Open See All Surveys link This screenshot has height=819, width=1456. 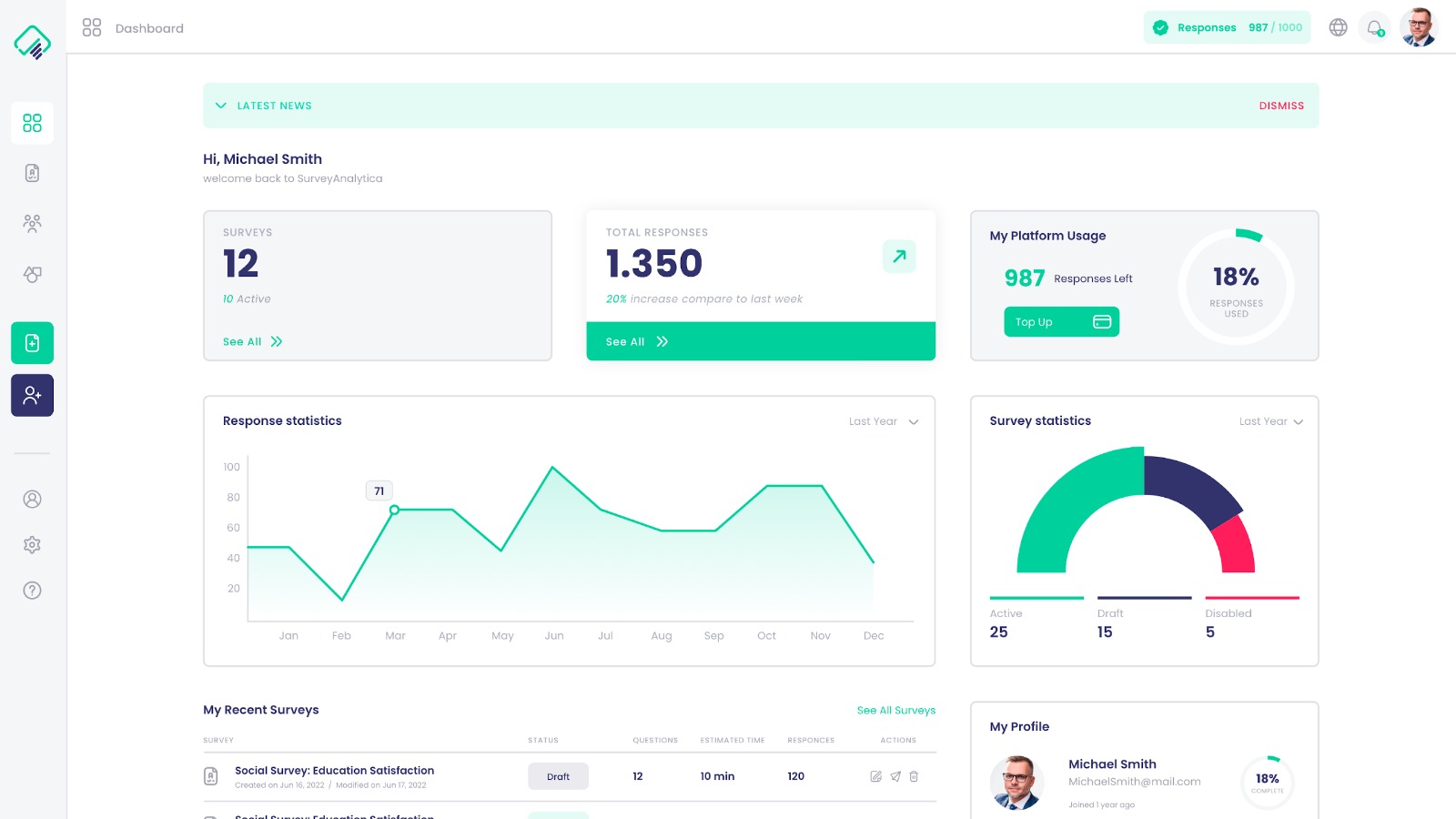click(x=895, y=710)
